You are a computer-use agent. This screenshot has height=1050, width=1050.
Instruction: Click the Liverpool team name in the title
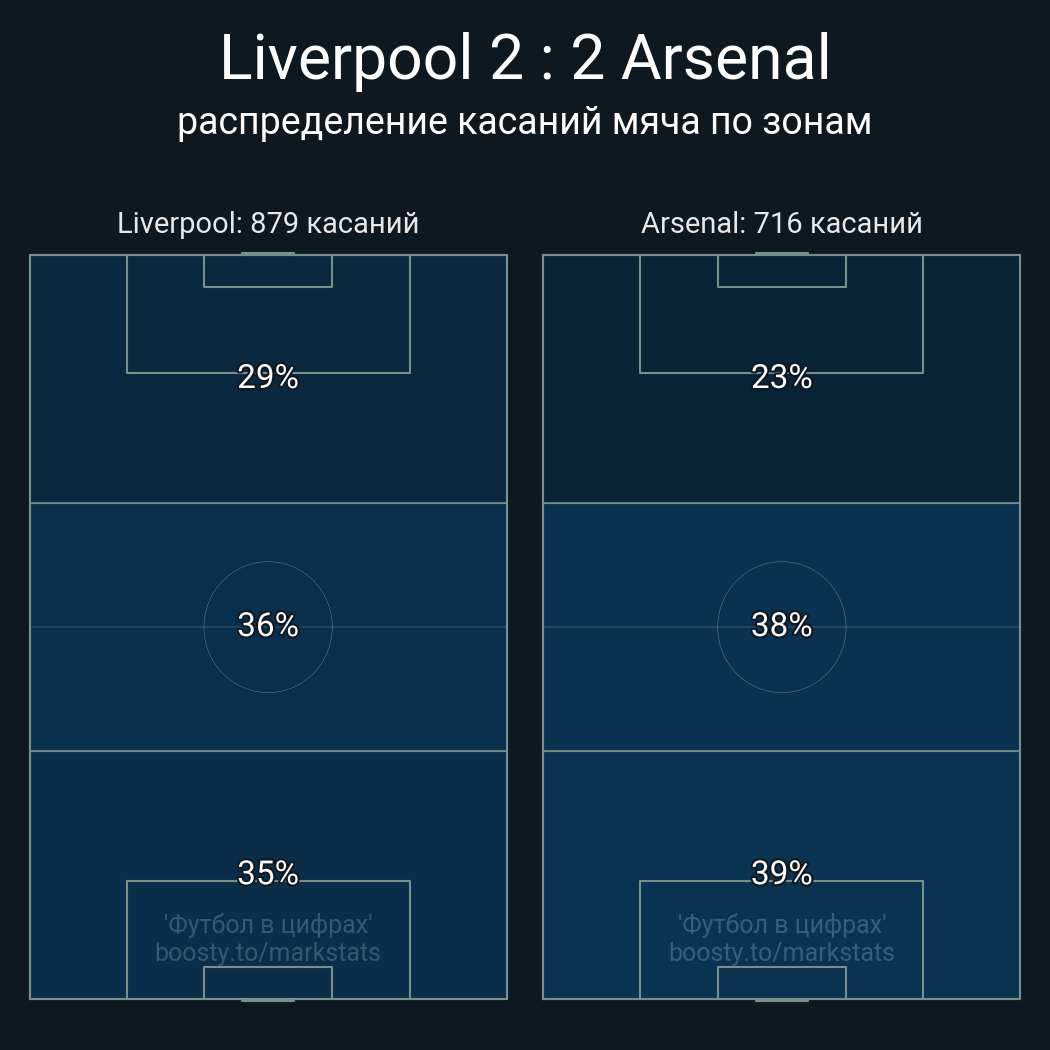click(345, 58)
